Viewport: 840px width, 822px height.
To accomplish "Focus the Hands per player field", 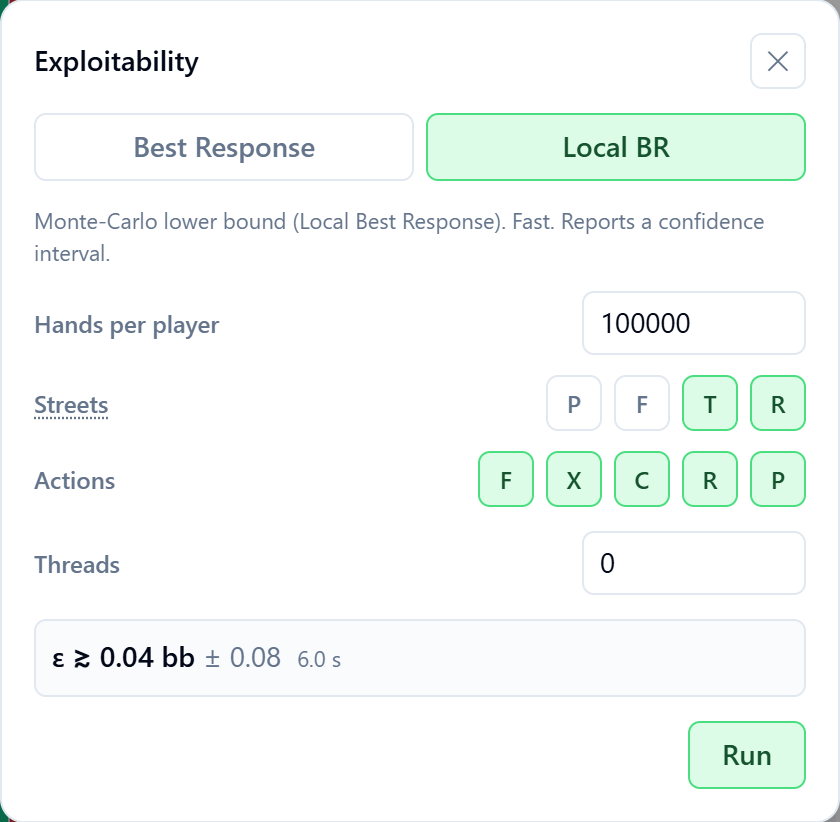I will coord(694,323).
